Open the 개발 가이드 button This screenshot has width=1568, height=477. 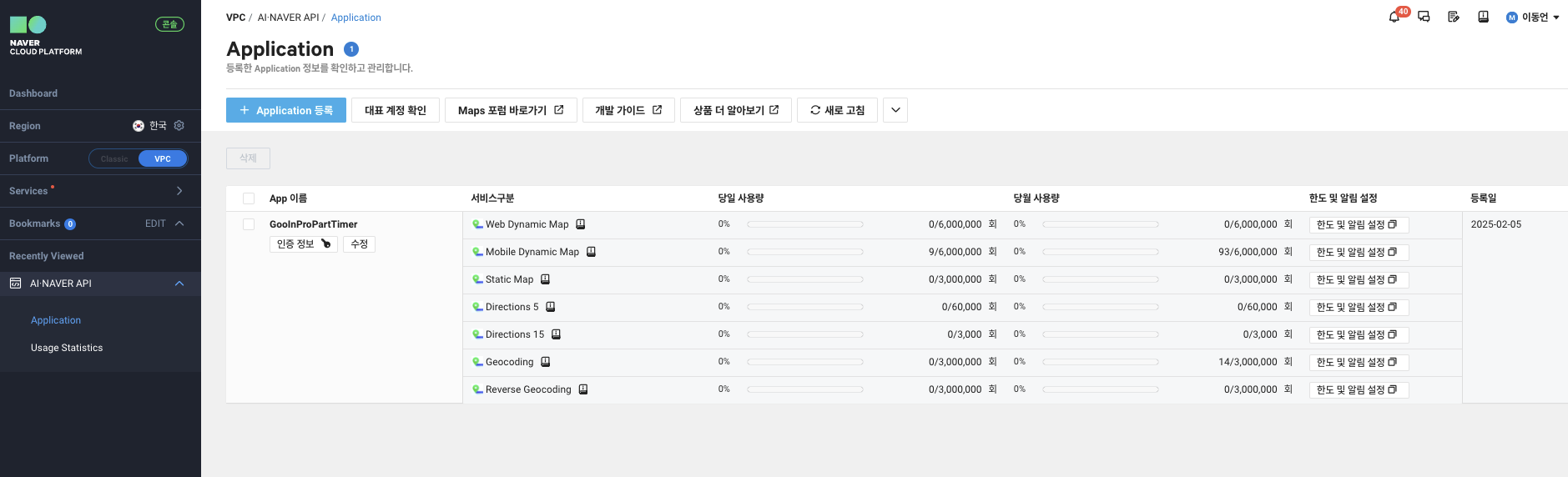[x=628, y=110]
